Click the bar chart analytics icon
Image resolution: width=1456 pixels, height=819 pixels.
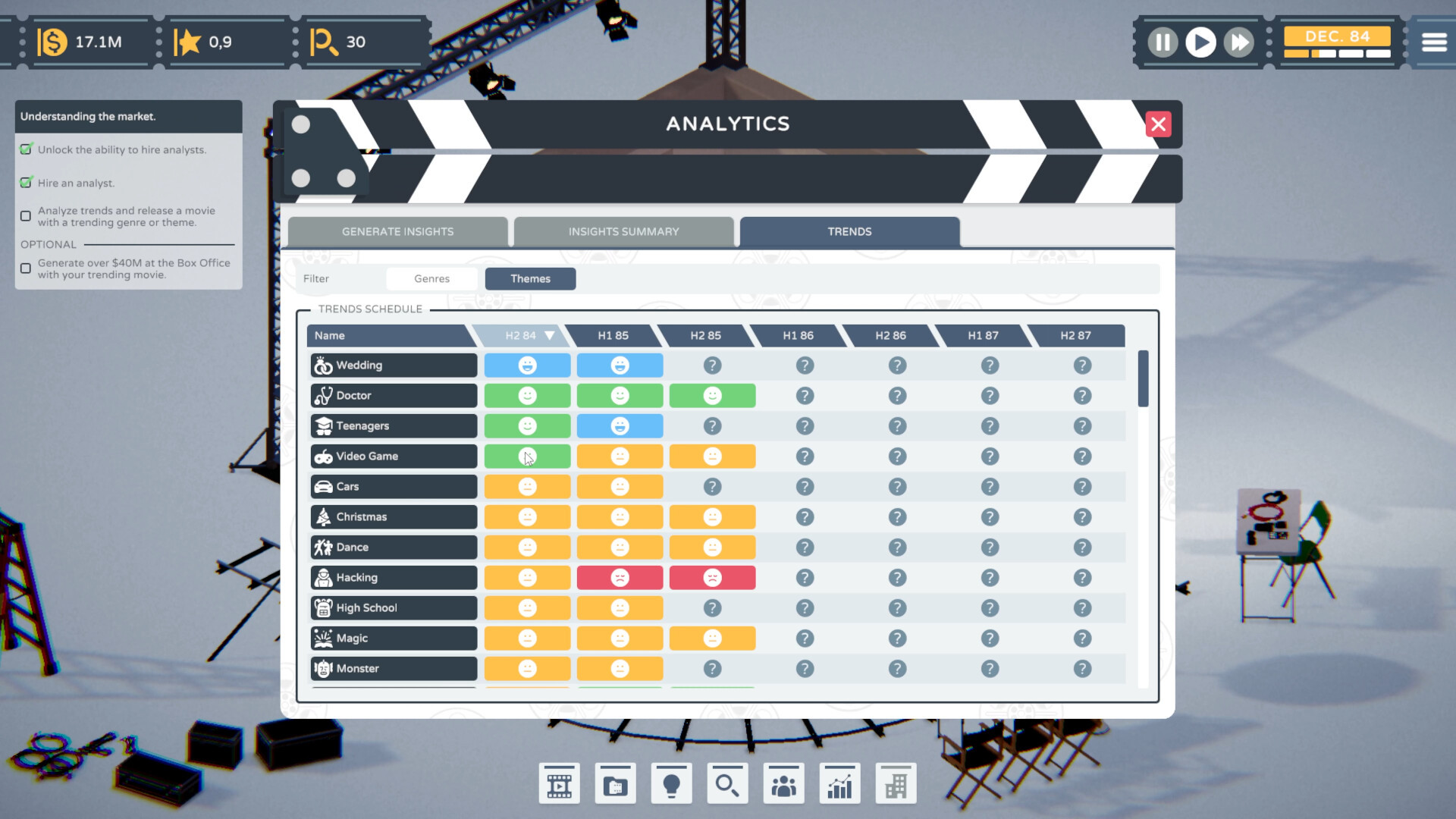[839, 784]
